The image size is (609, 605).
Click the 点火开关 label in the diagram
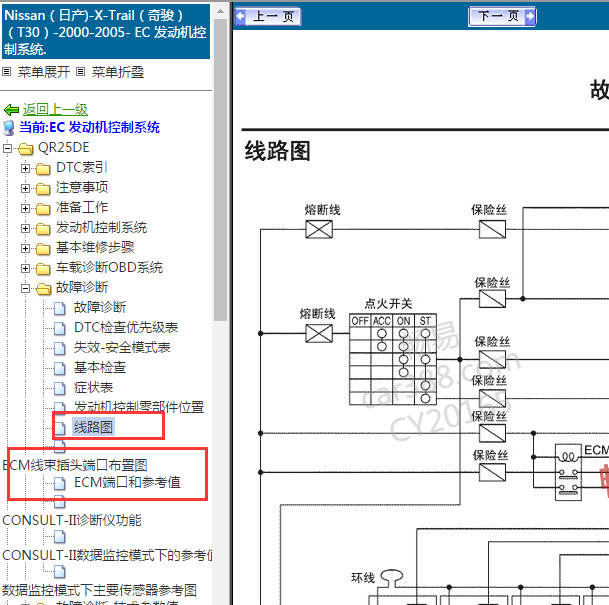point(388,303)
